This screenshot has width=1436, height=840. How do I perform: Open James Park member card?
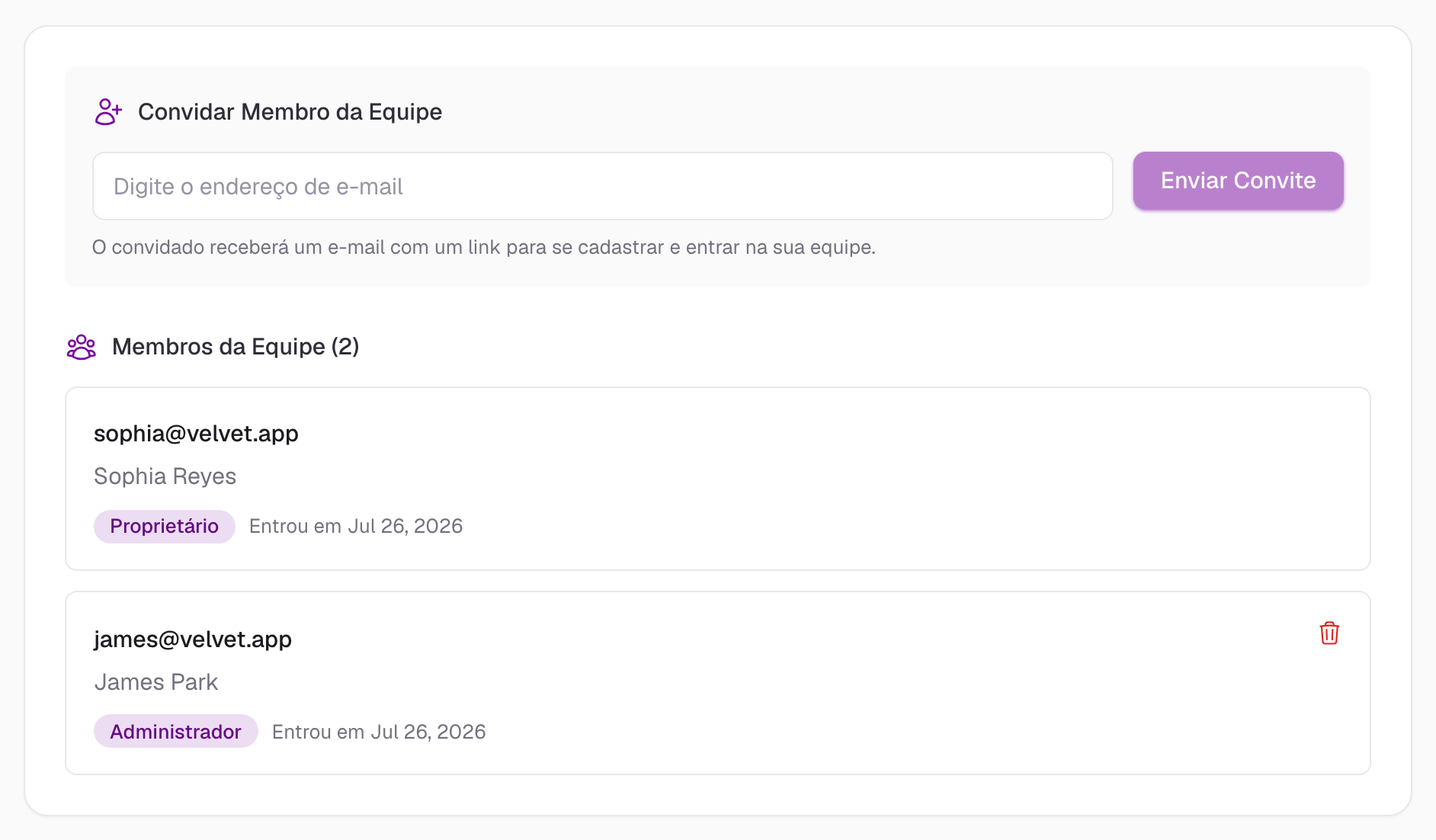click(x=718, y=683)
